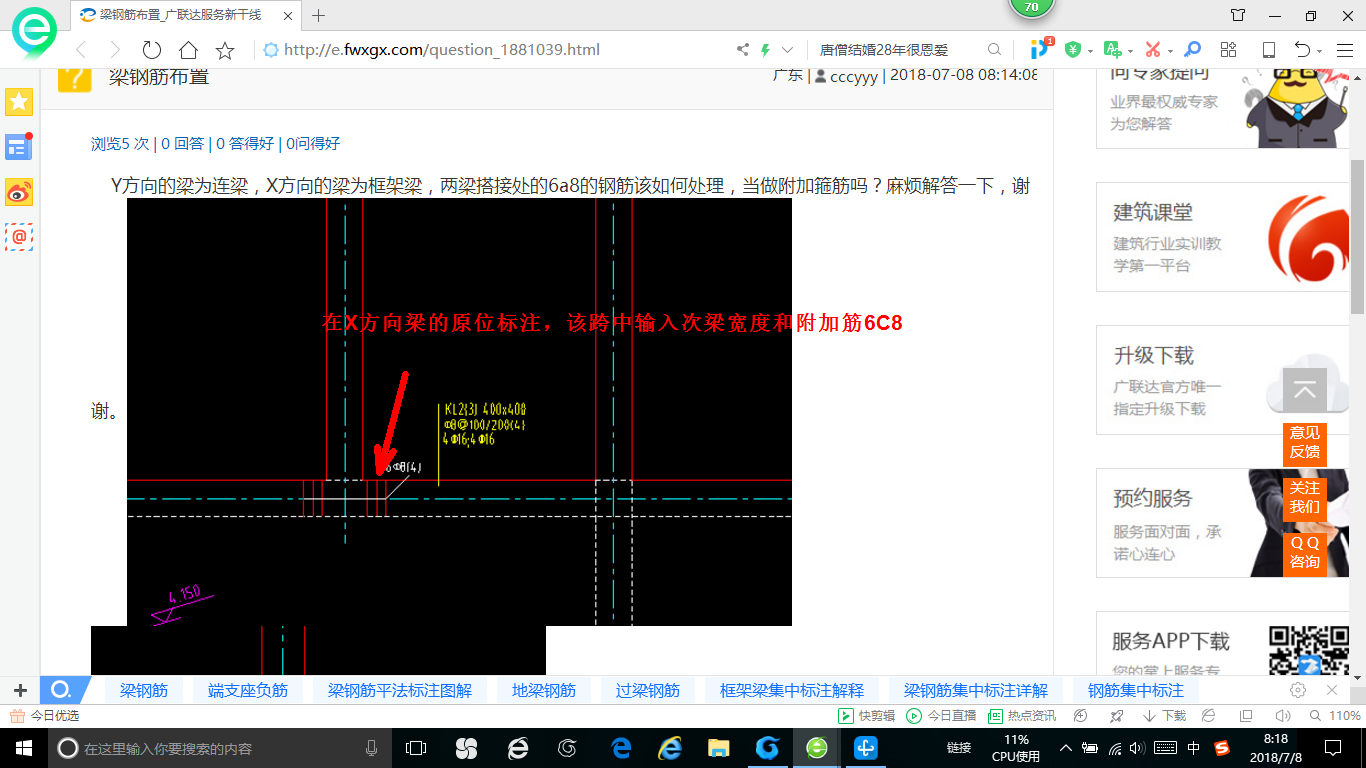1366x768 pixels.
Task: Click the 110% zoom level control
Action: pos(1335,716)
